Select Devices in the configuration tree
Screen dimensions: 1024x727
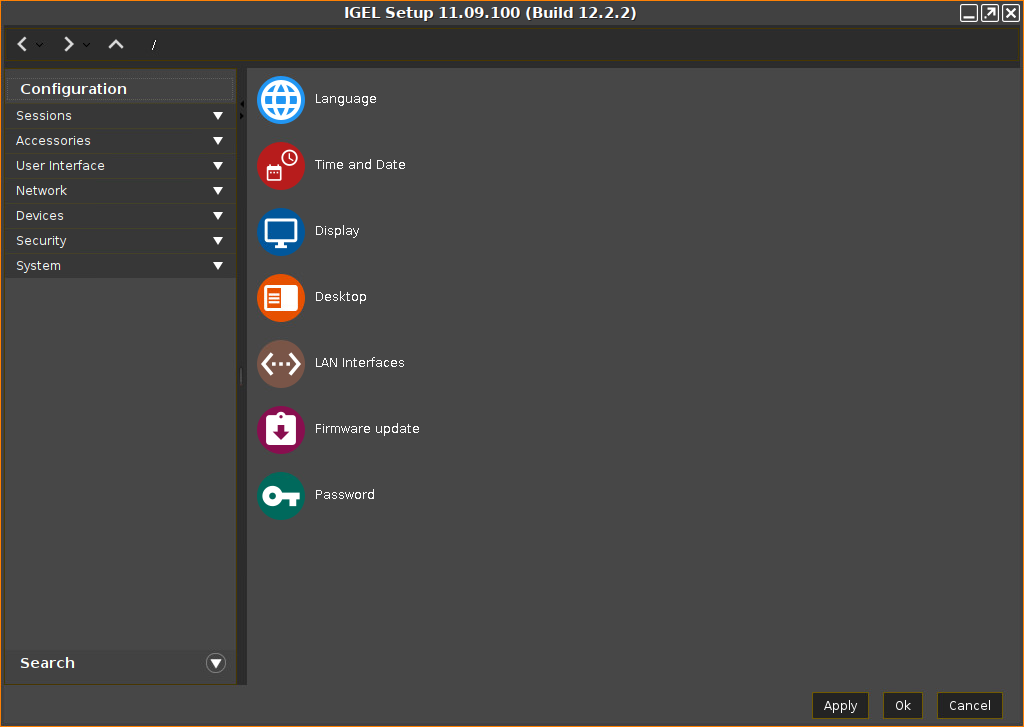pyautogui.click(x=40, y=216)
